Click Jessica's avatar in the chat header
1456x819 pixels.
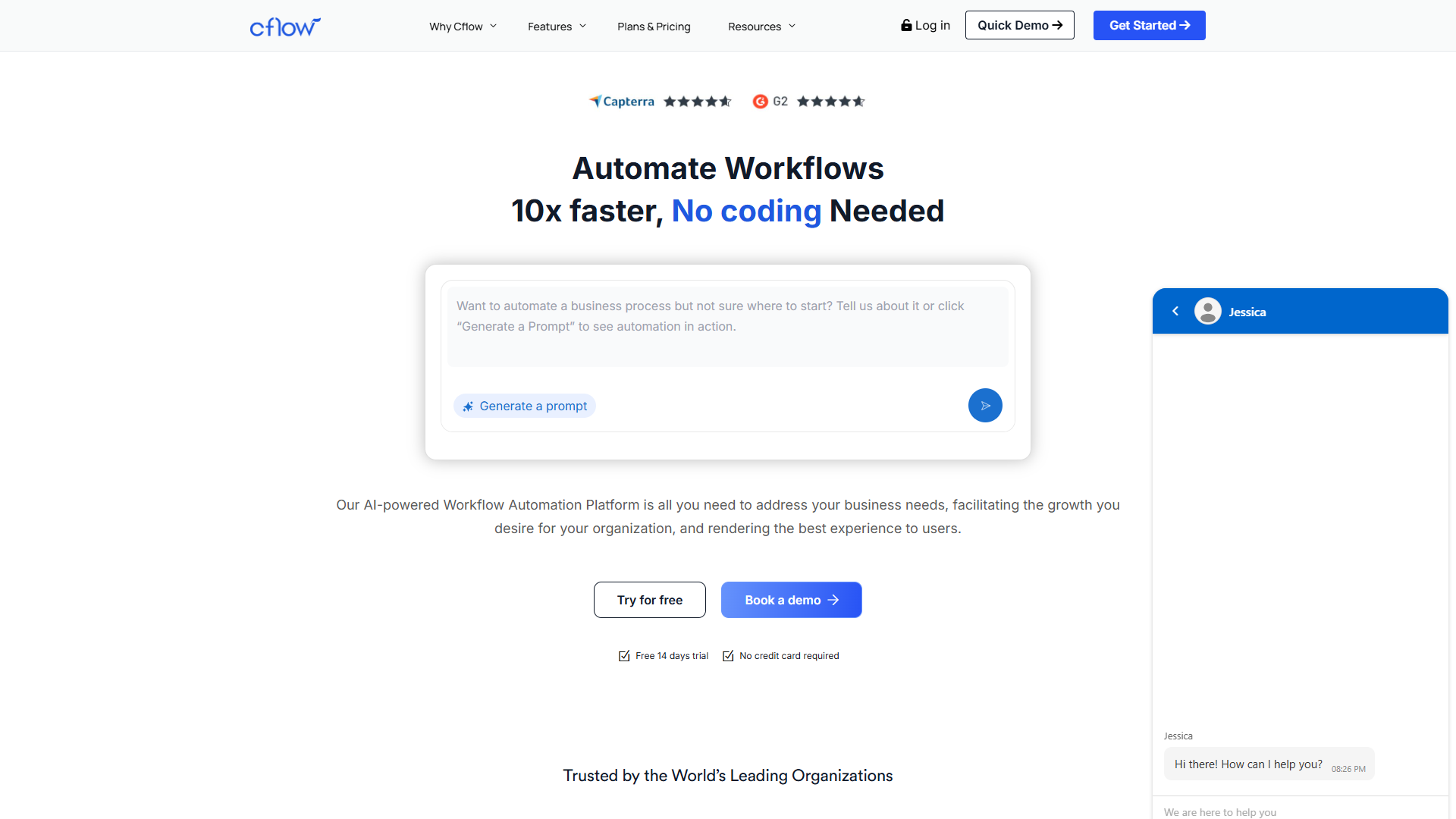[x=1207, y=311]
